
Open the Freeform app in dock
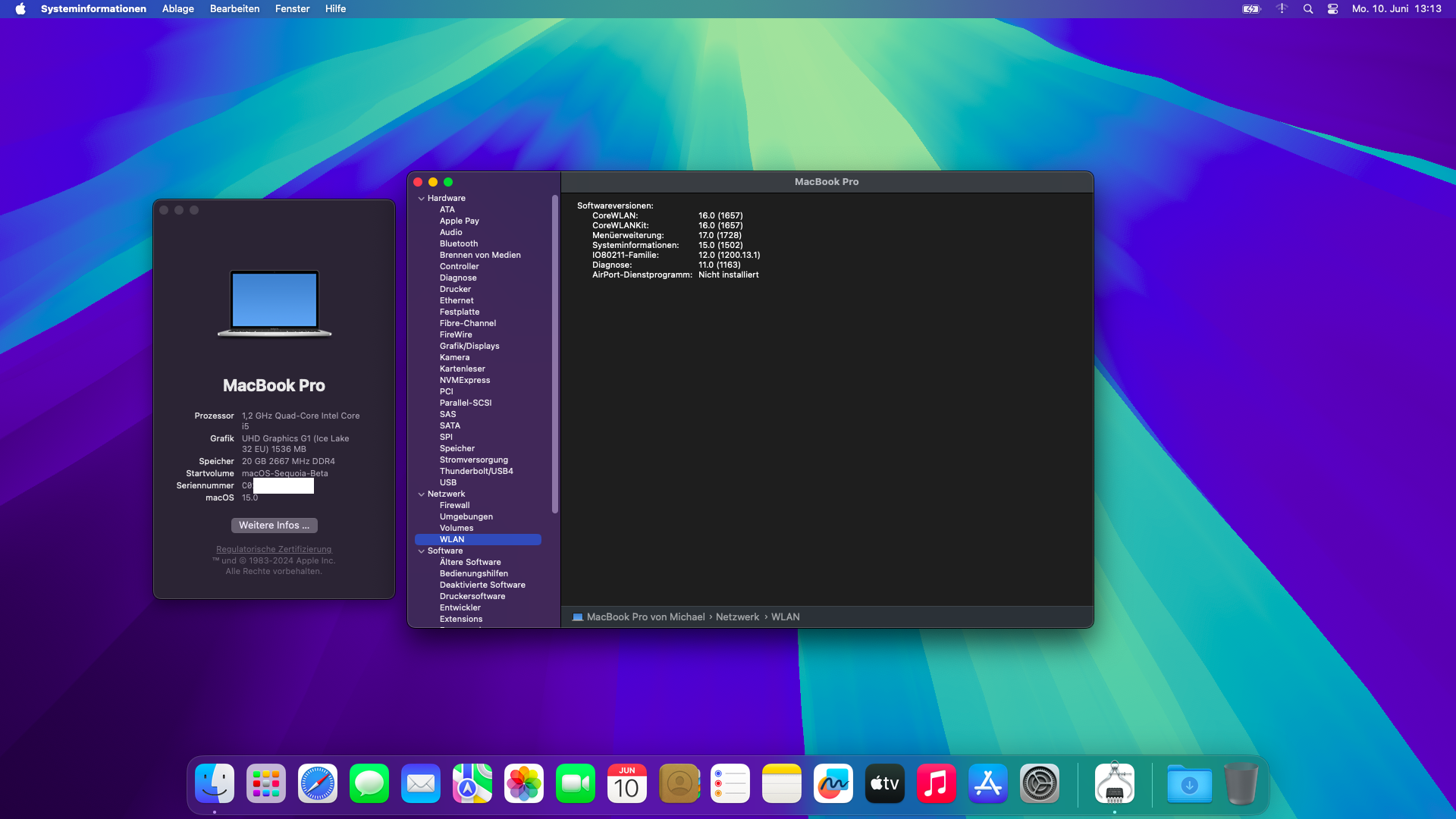coord(833,783)
